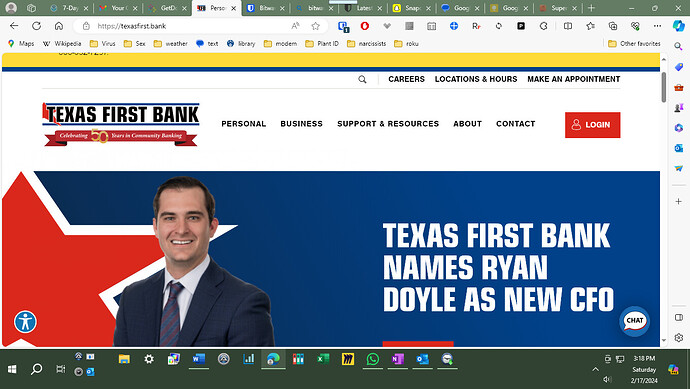Open the Collections toolbar icon
The width and height of the screenshot is (690, 389).
coord(613,26)
